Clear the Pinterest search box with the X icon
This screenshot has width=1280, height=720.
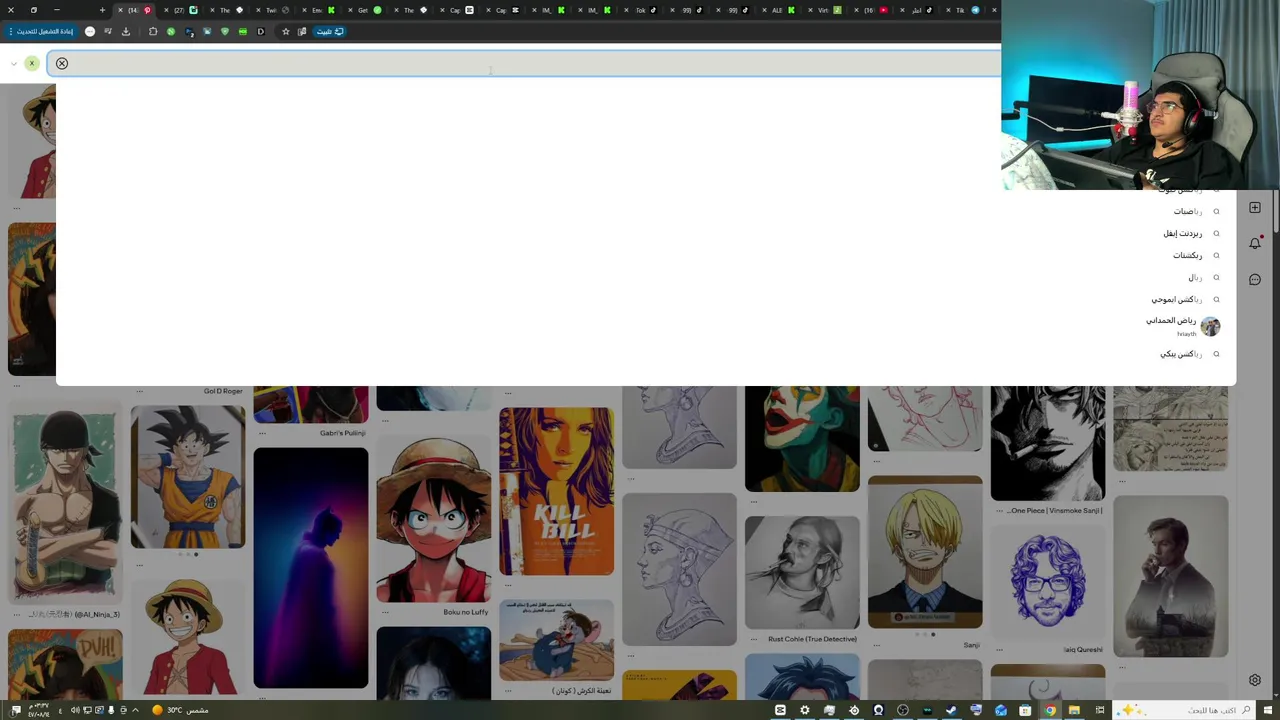click(62, 63)
